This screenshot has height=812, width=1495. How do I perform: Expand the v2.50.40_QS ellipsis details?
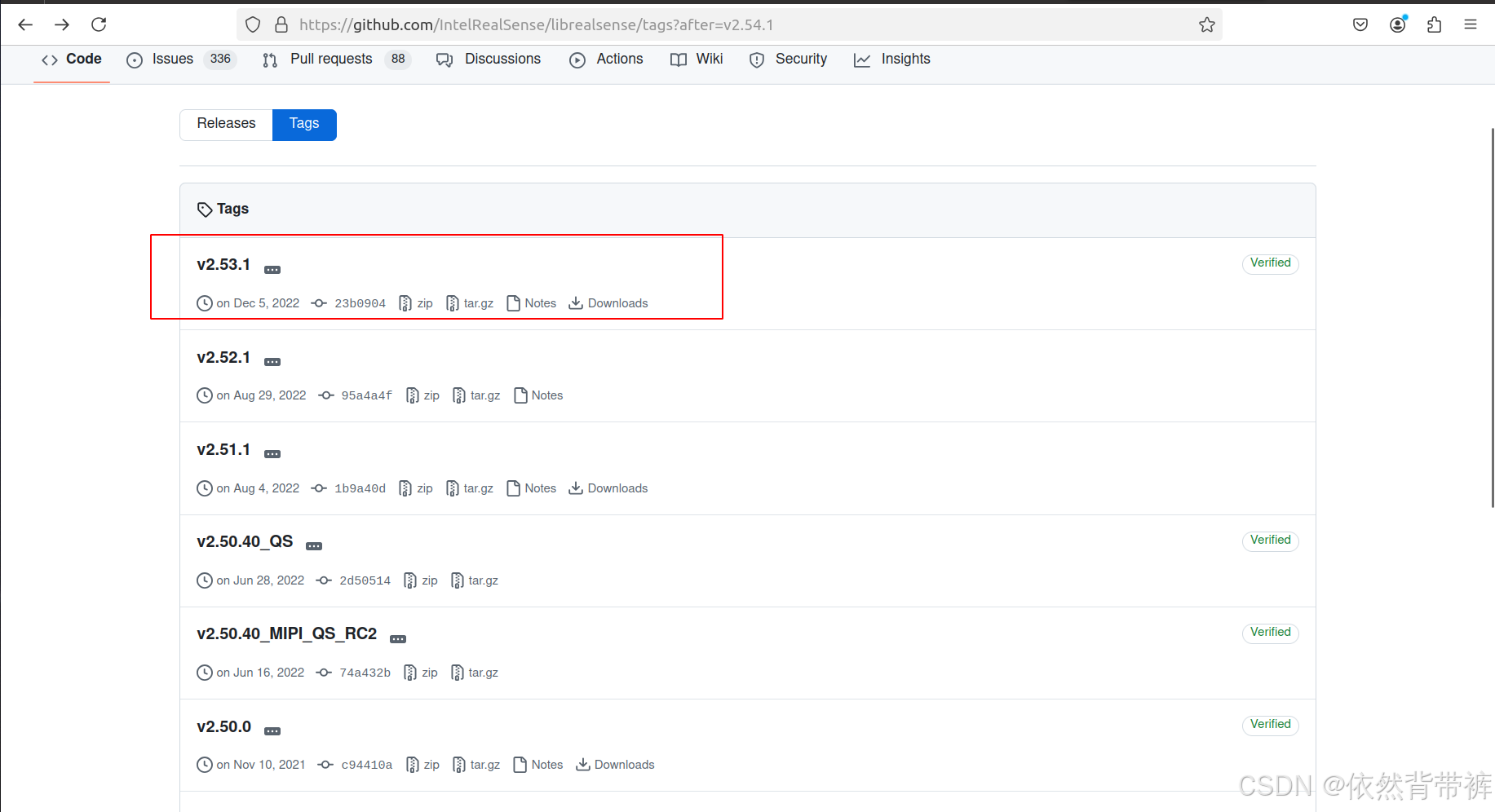tap(314, 546)
